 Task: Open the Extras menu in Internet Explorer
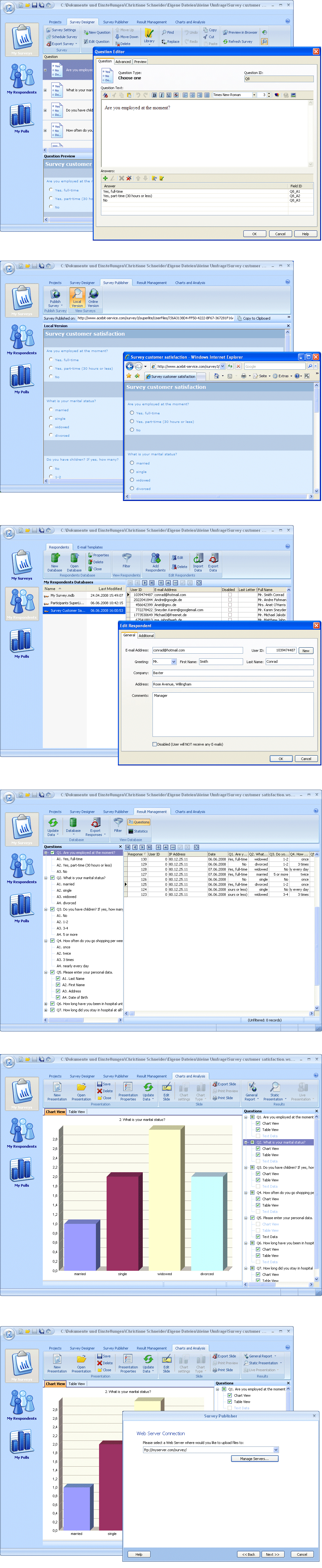(282, 376)
